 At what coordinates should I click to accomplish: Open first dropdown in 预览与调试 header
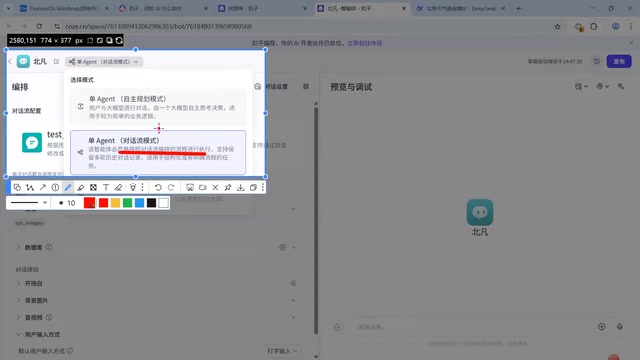pyautogui.click(x=581, y=87)
